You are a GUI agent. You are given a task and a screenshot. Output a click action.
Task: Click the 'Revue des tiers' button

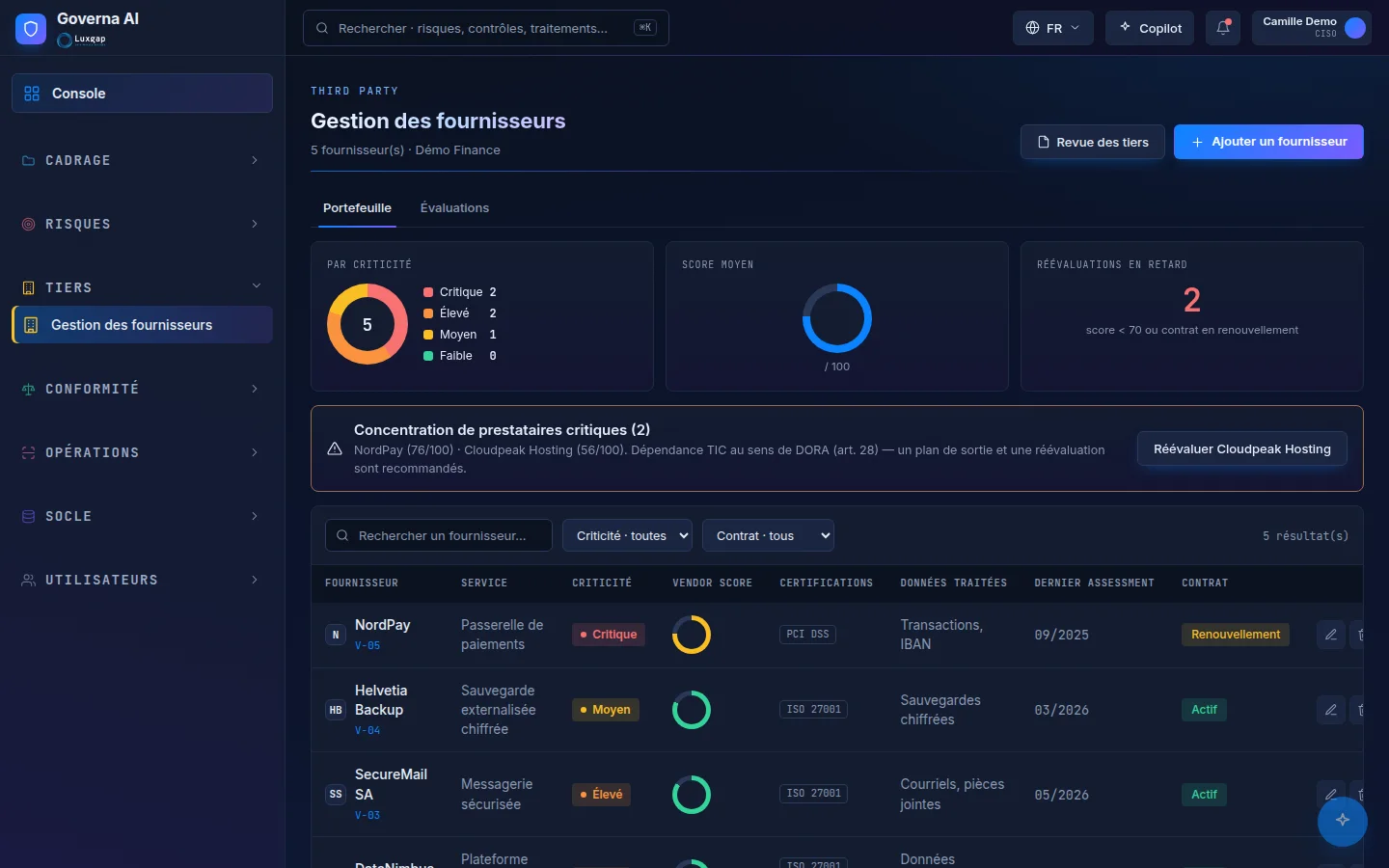[x=1093, y=142]
